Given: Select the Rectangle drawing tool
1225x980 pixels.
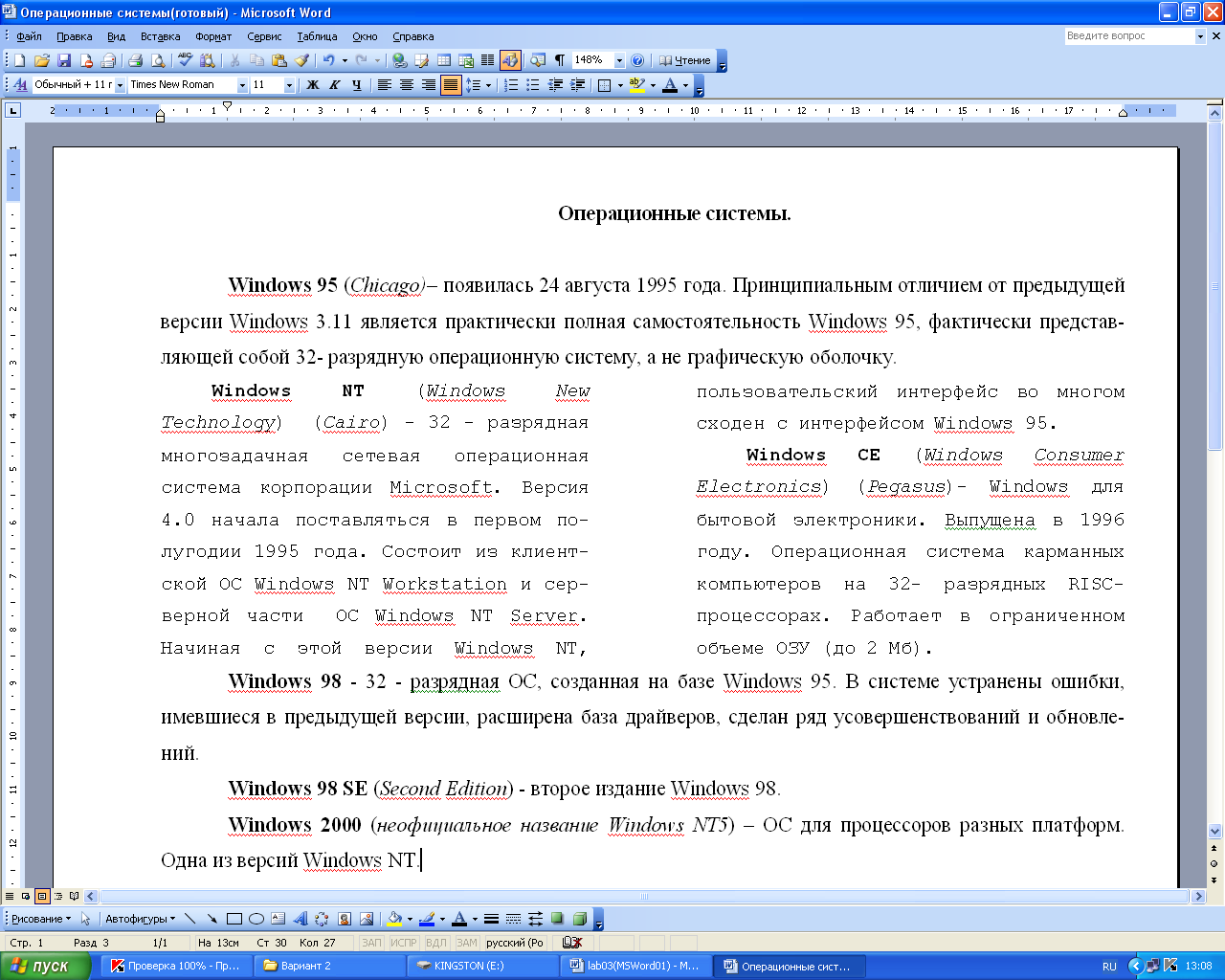Looking at the screenshot, I should [234, 919].
